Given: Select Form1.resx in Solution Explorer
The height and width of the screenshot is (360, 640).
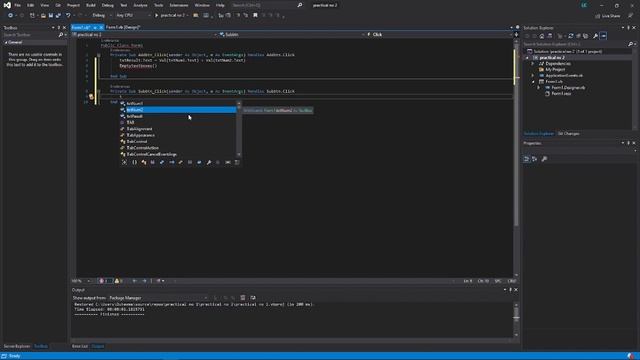Looking at the screenshot, I should (561, 94).
